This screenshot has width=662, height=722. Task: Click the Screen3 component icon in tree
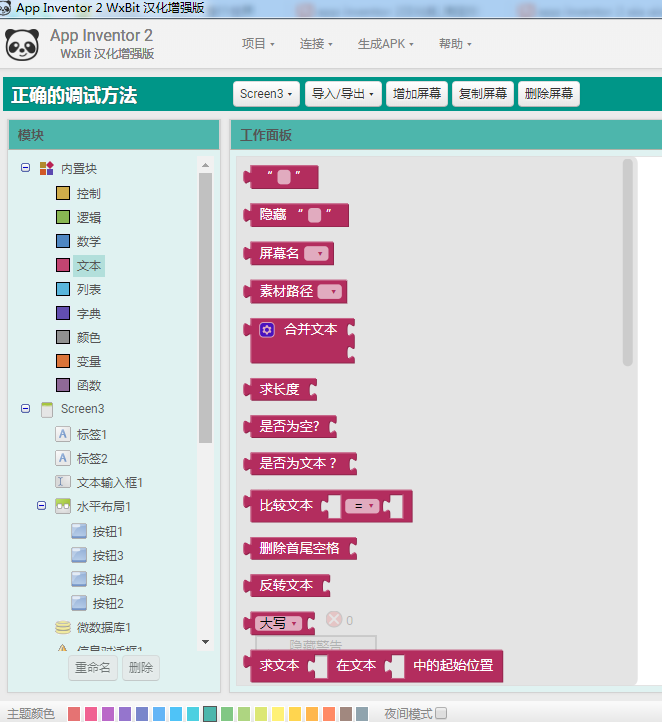pyautogui.click(x=47, y=409)
